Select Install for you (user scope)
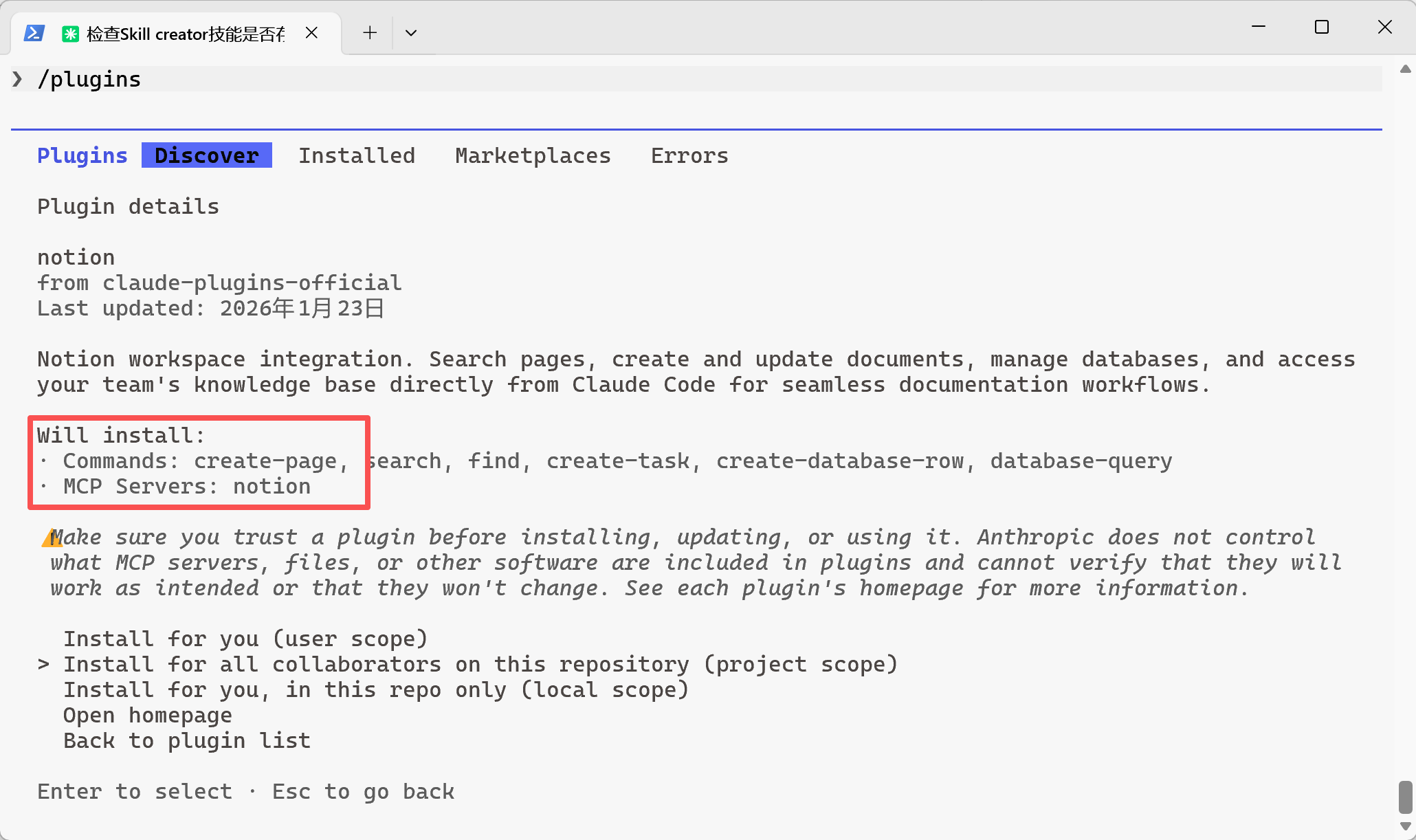Image resolution: width=1416 pixels, height=840 pixels. pos(245,639)
